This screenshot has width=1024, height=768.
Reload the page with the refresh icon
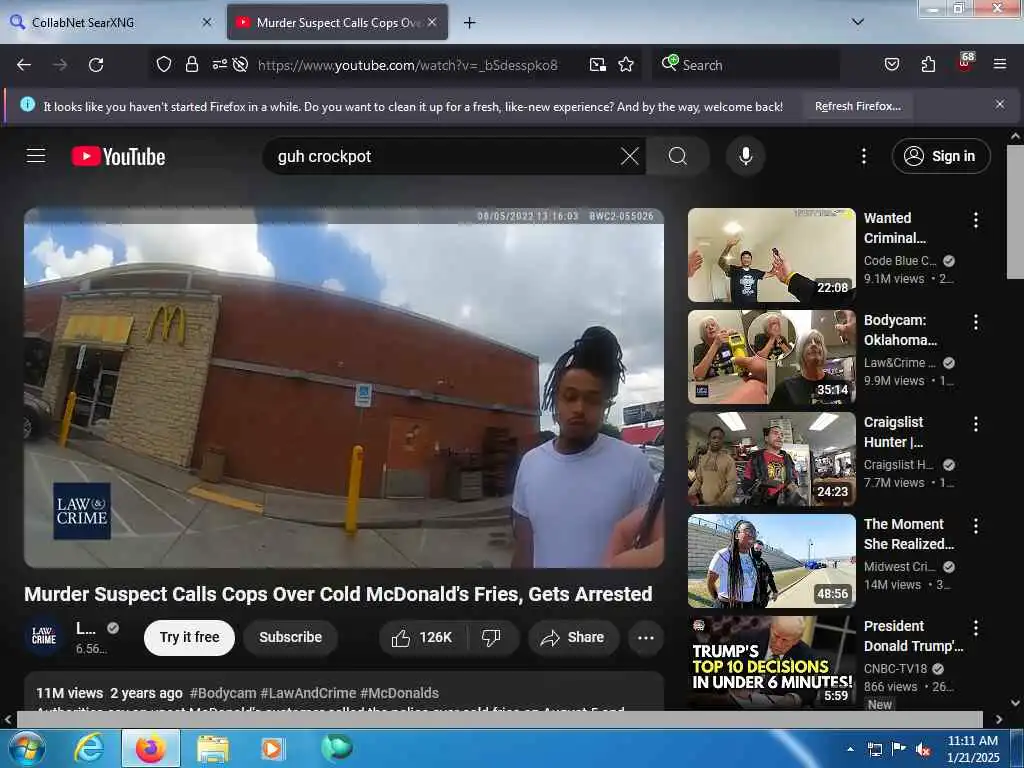(x=96, y=65)
